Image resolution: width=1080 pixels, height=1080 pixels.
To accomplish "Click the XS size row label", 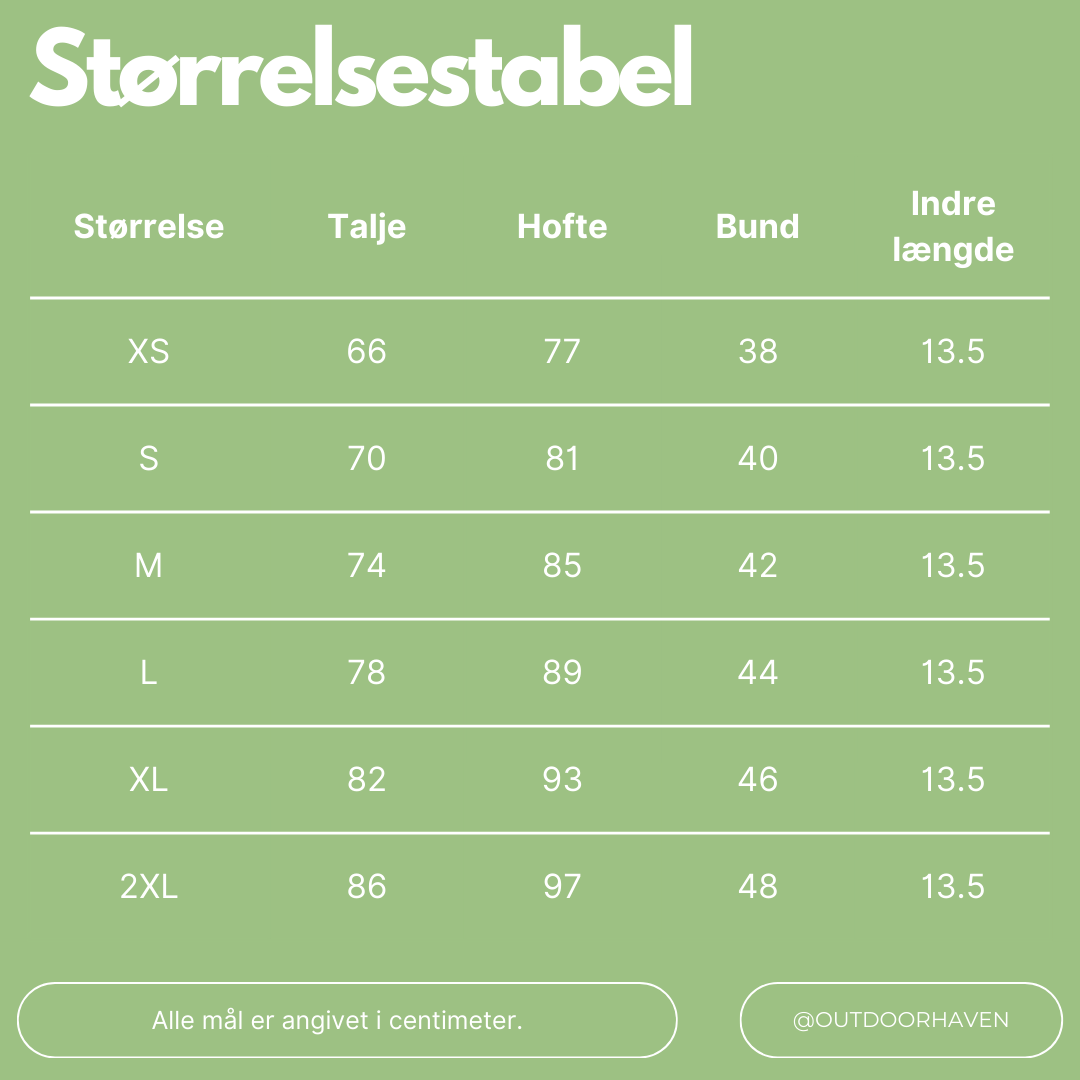I will pos(149,352).
